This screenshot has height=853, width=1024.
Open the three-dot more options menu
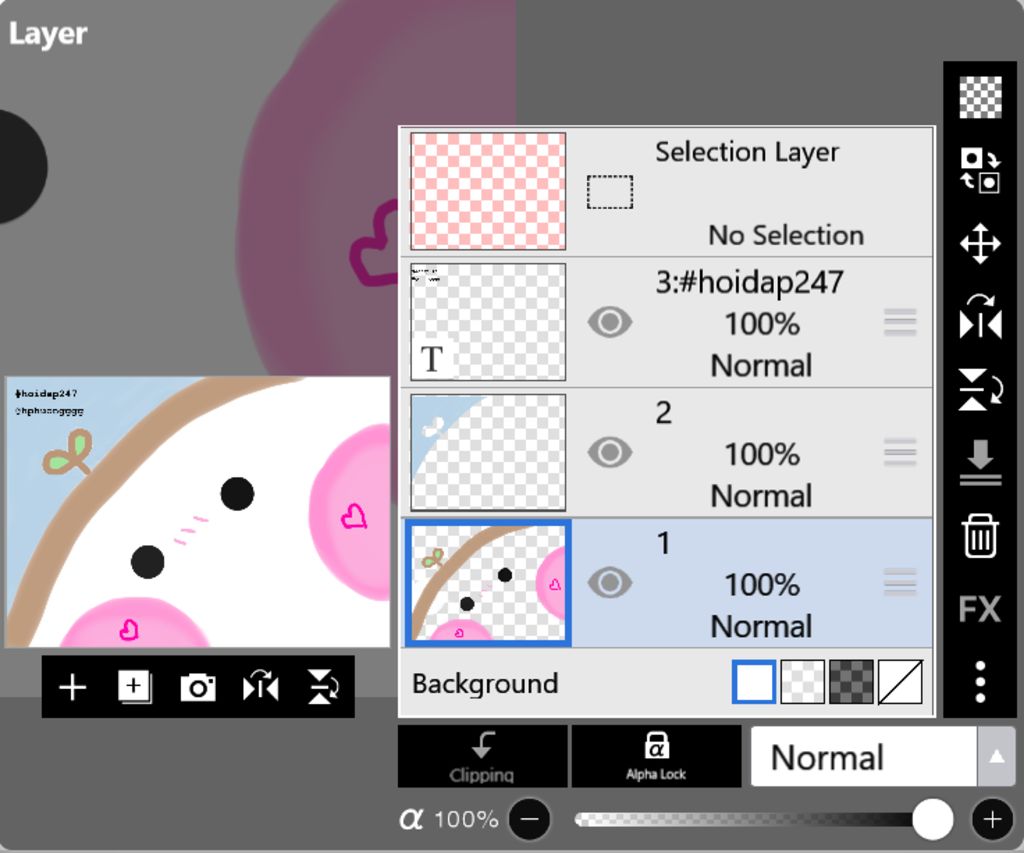(x=980, y=682)
